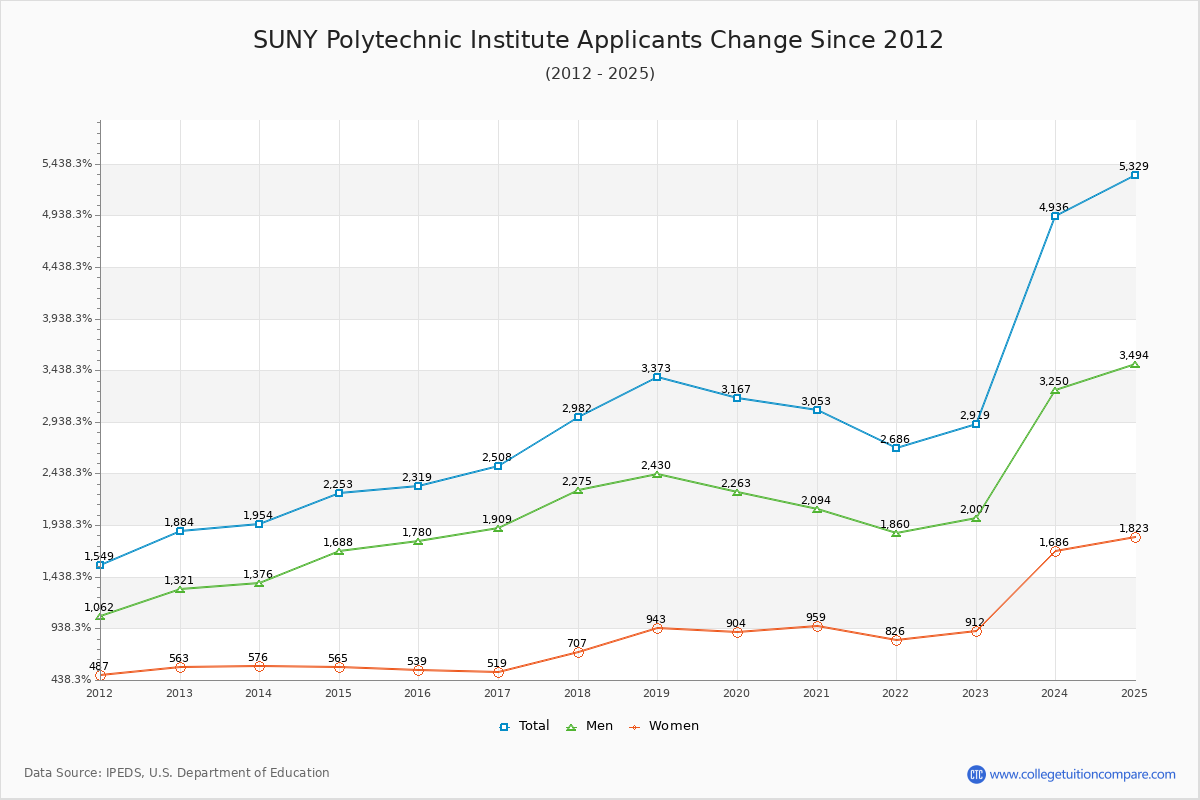Select the Men 2025 data point 3,494

[1135, 364]
